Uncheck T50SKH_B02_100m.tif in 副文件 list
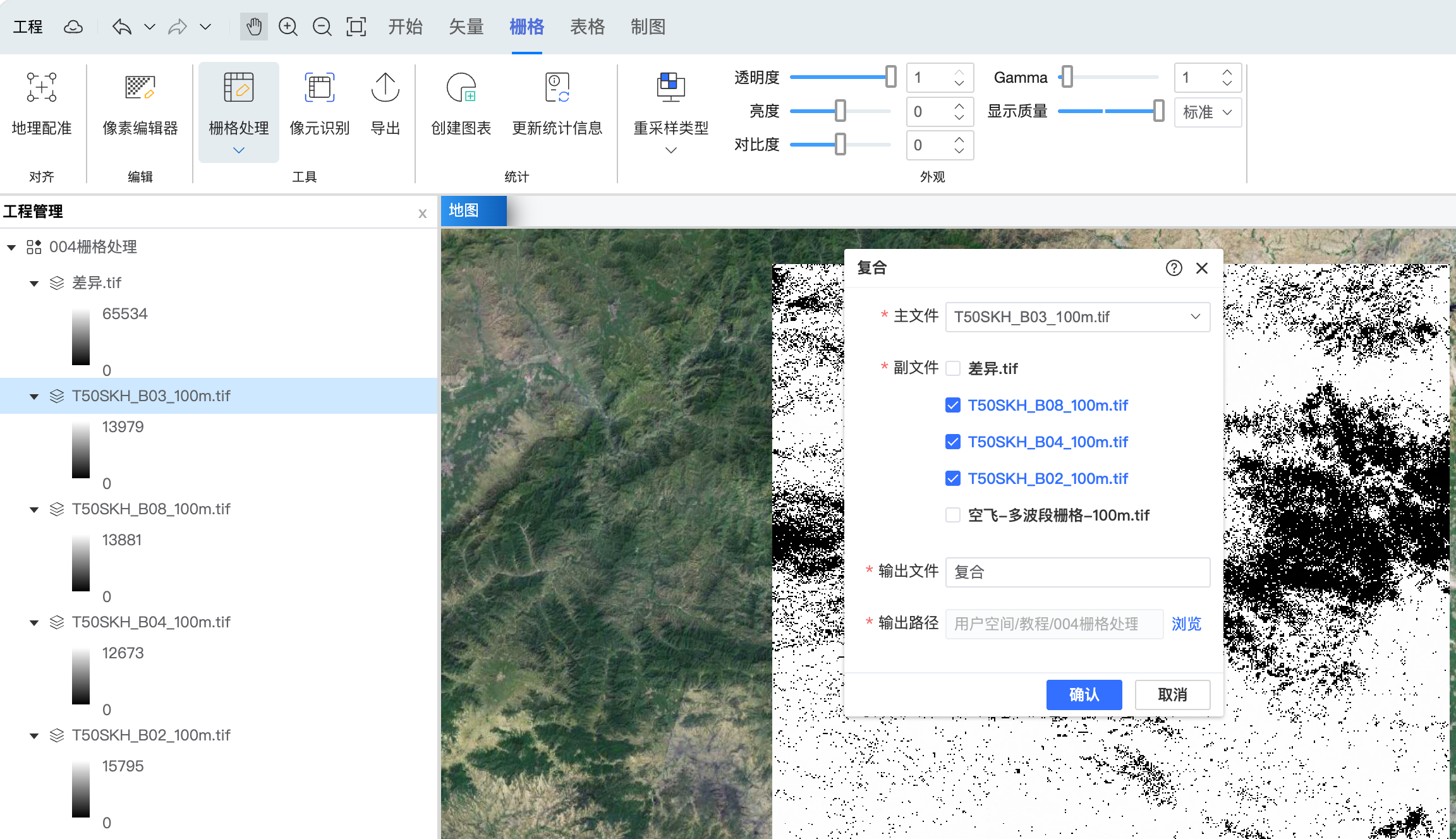Image resolution: width=1456 pixels, height=839 pixels. click(953, 478)
